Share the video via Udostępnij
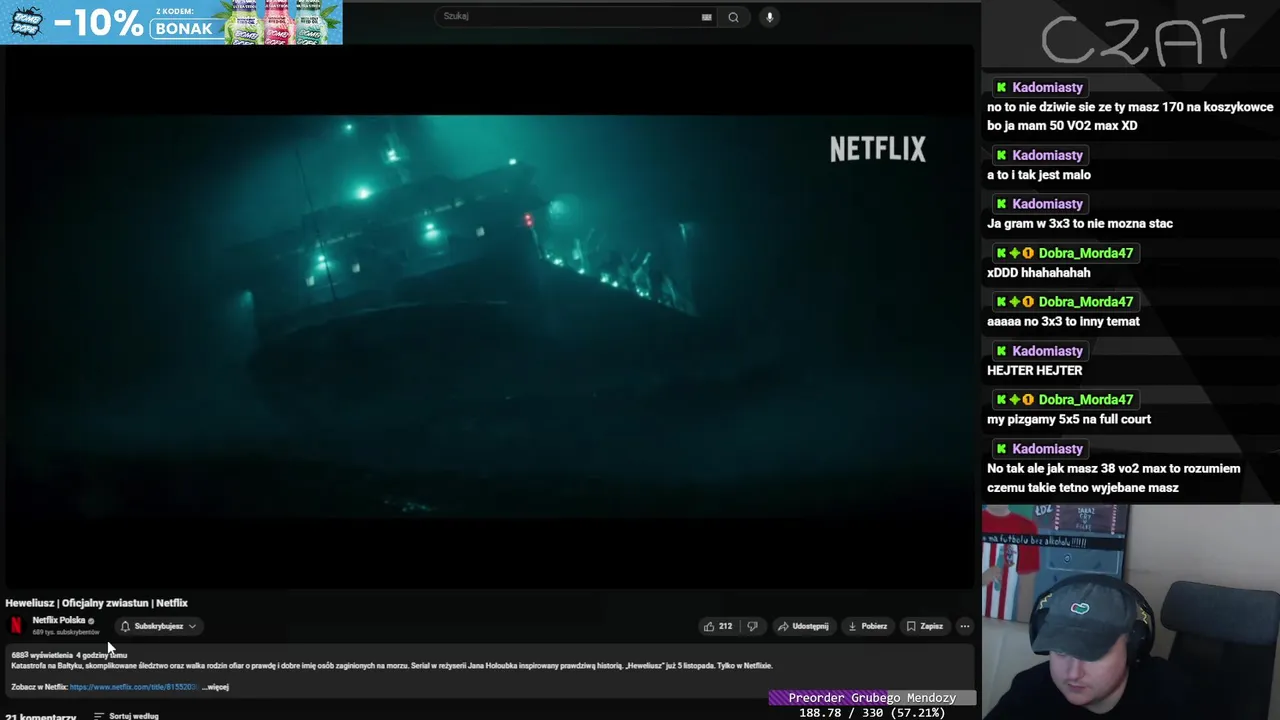The image size is (1280, 720). pyautogui.click(x=803, y=626)
